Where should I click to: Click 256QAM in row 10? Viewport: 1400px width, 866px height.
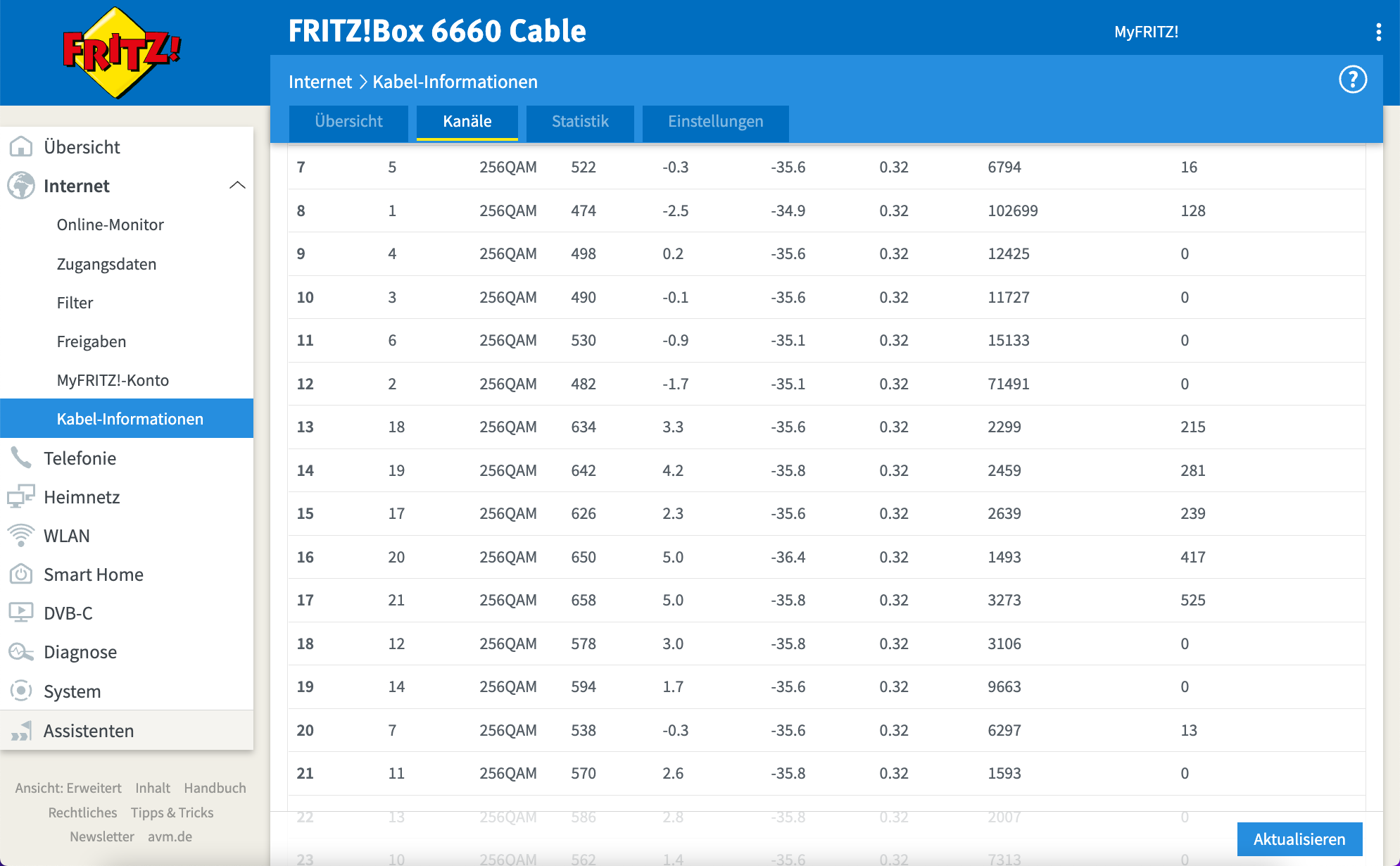(508, 297)
